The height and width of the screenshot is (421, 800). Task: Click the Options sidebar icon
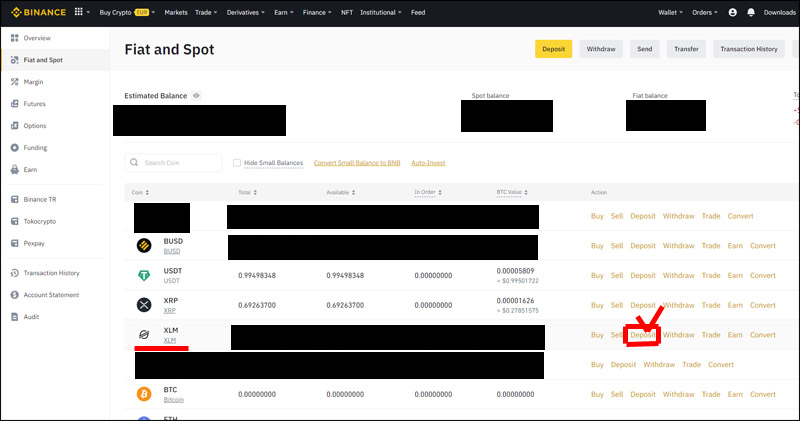14,126
